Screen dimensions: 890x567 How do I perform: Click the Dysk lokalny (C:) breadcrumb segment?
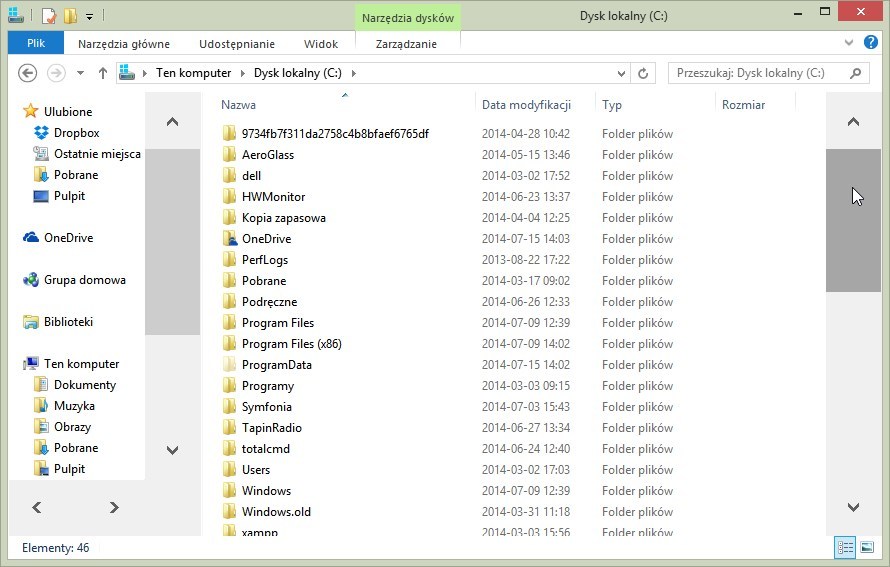pos(297,73)
